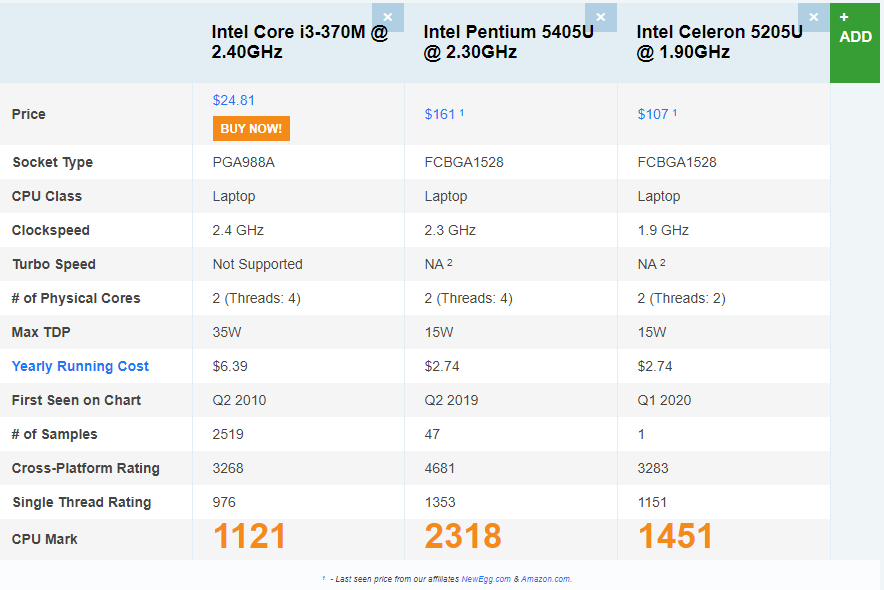The height and width of the screenshot is (590, 884).
Task: Remove Intel Pentium 5405U column with X
Action: pyautogui.click(x=601, y=17)
